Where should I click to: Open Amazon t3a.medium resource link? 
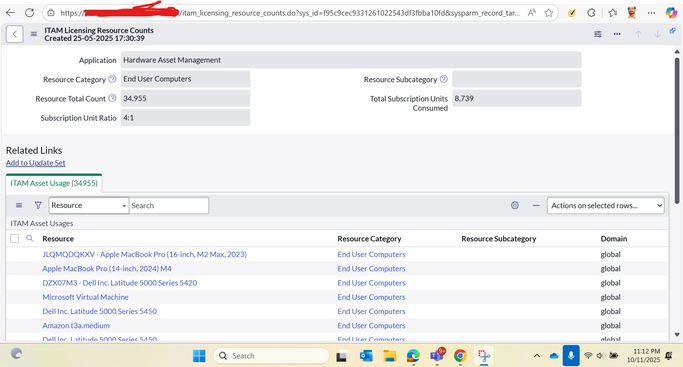click(76, 326)
